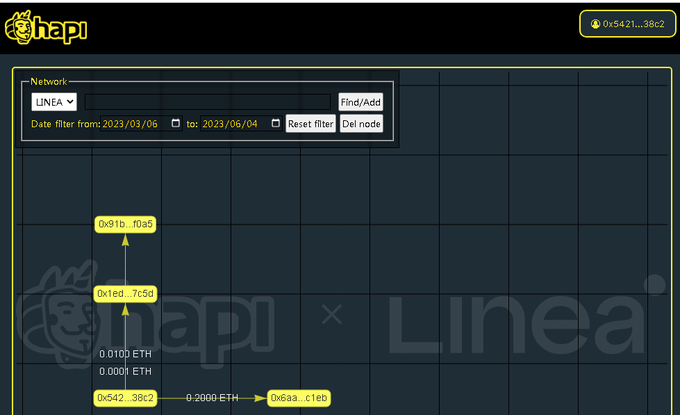Open calendar picker for from date

(176, 123)
